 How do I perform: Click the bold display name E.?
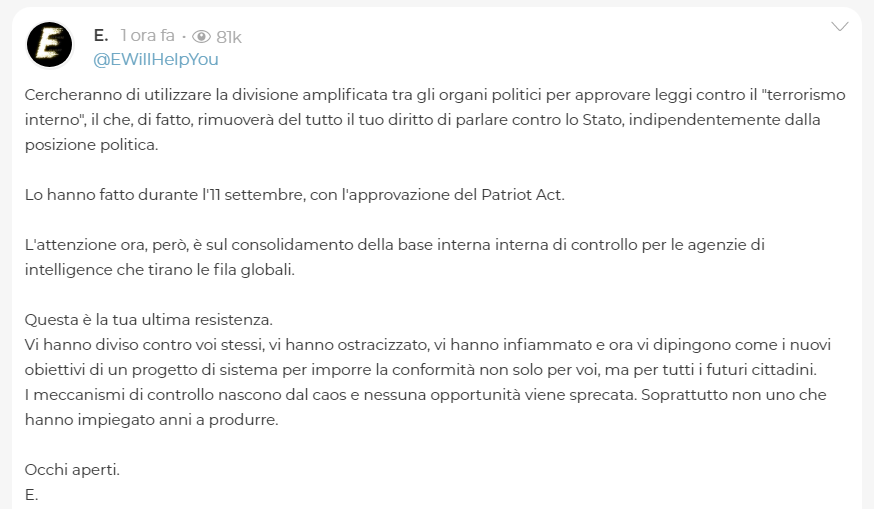click(x=100, y=36)
